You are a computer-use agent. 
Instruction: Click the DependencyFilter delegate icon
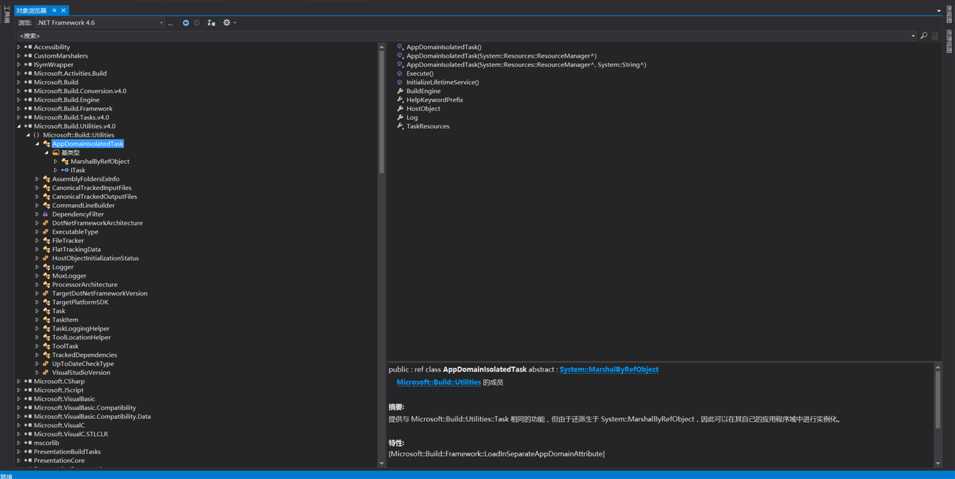46,214
